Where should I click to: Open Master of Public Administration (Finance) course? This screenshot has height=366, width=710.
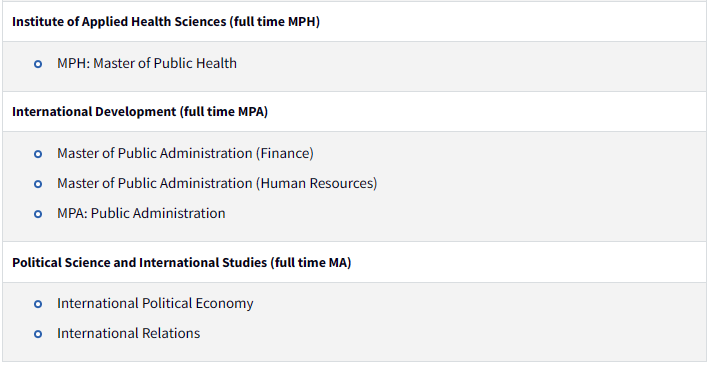pyautogui.click(x=185, y=154)
